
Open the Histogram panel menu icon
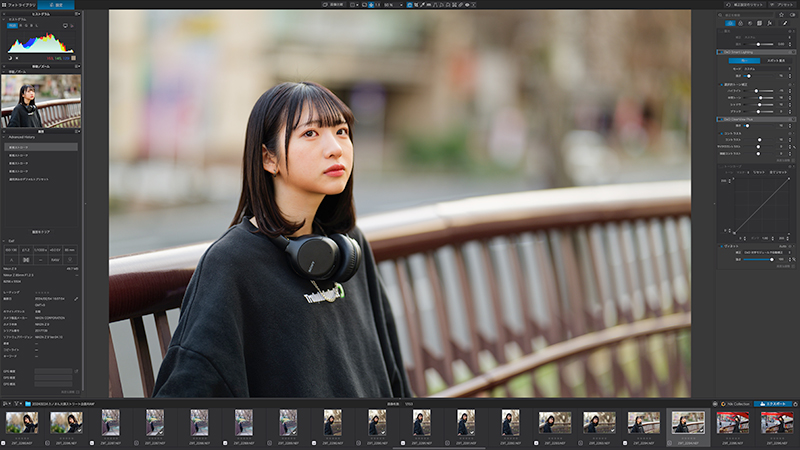(77, 14)
